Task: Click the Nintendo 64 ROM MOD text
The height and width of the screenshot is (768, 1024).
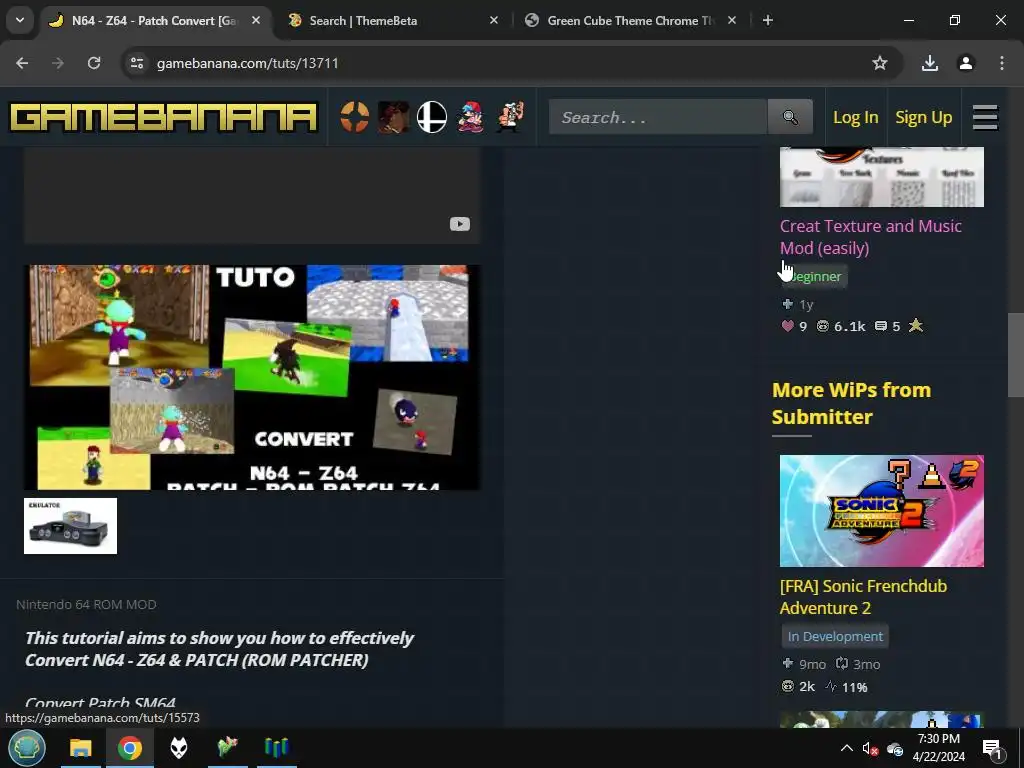Action: coord(86,605)
